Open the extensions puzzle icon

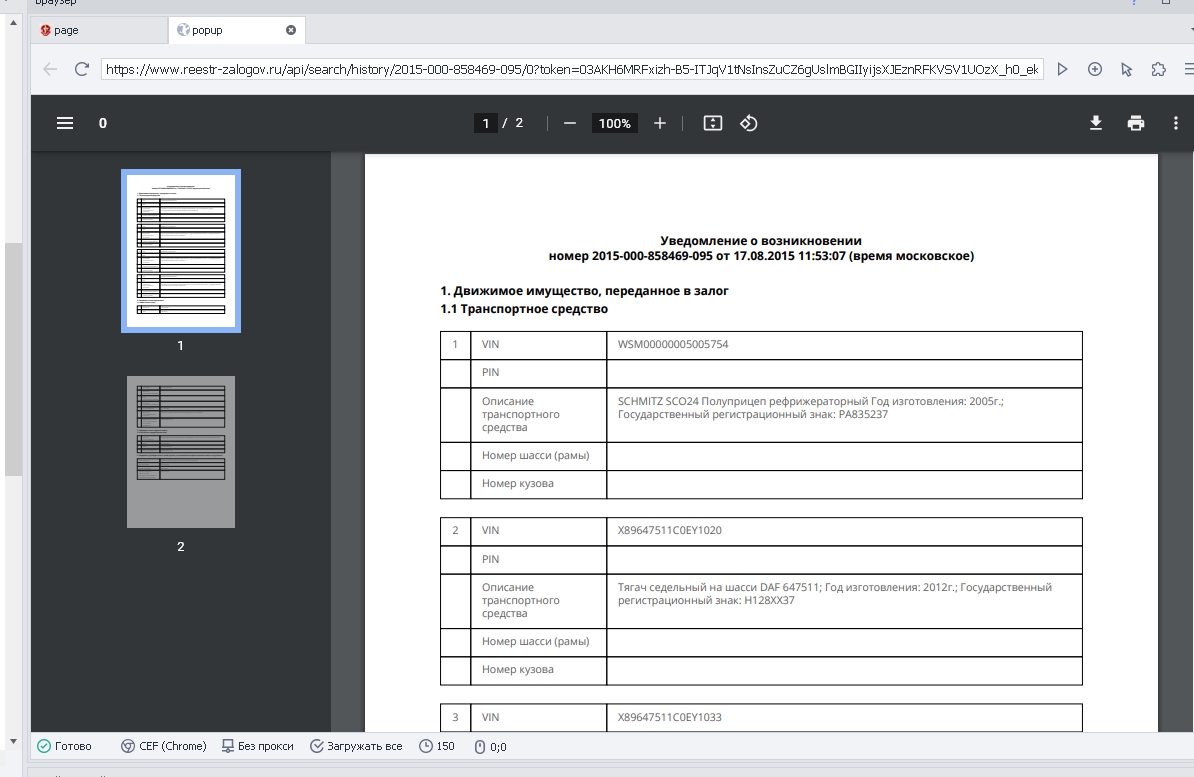1159,70
